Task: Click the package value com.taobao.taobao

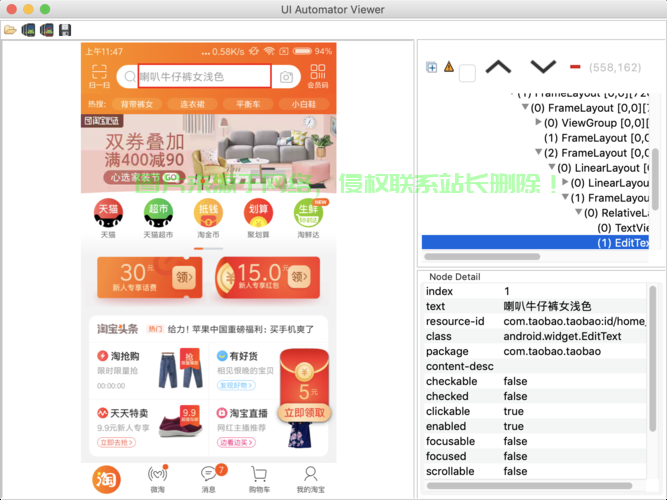Action: coord(552,351)
